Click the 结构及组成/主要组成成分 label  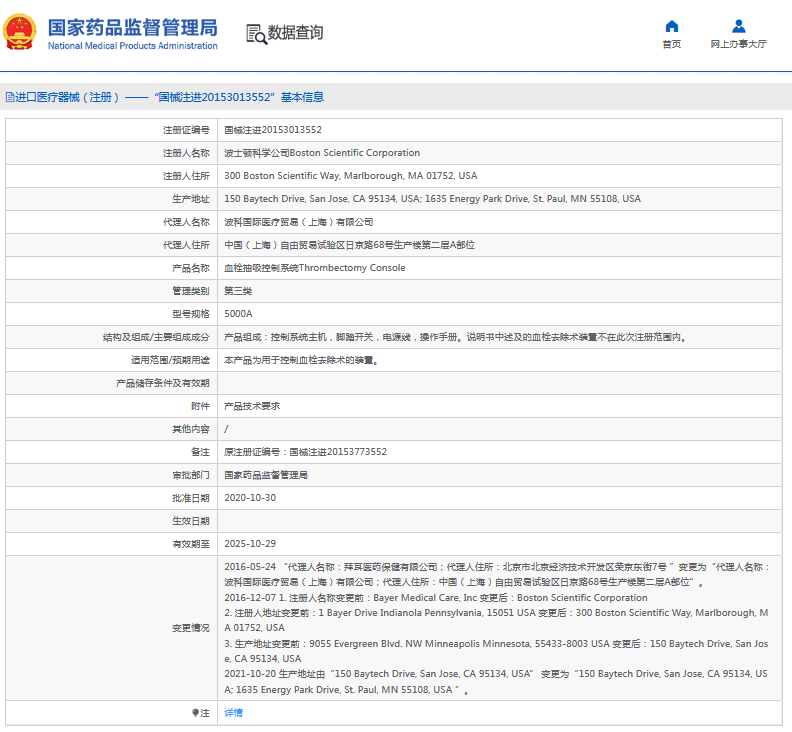(156, 337)
